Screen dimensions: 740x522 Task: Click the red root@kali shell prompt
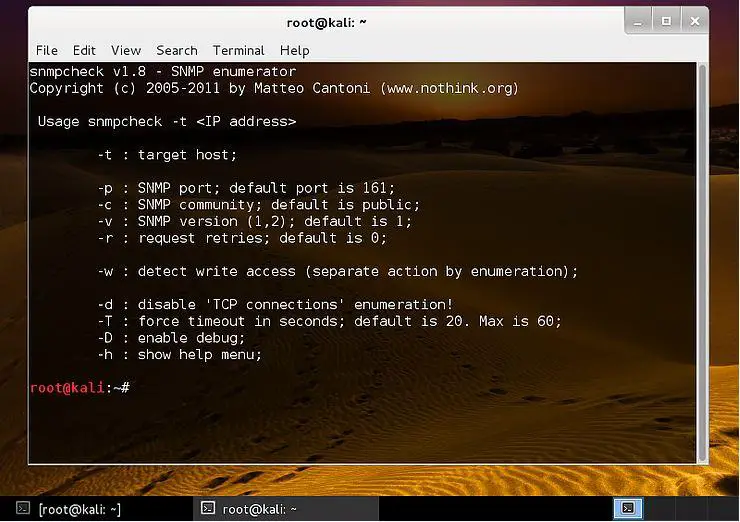tap(67, 388)
